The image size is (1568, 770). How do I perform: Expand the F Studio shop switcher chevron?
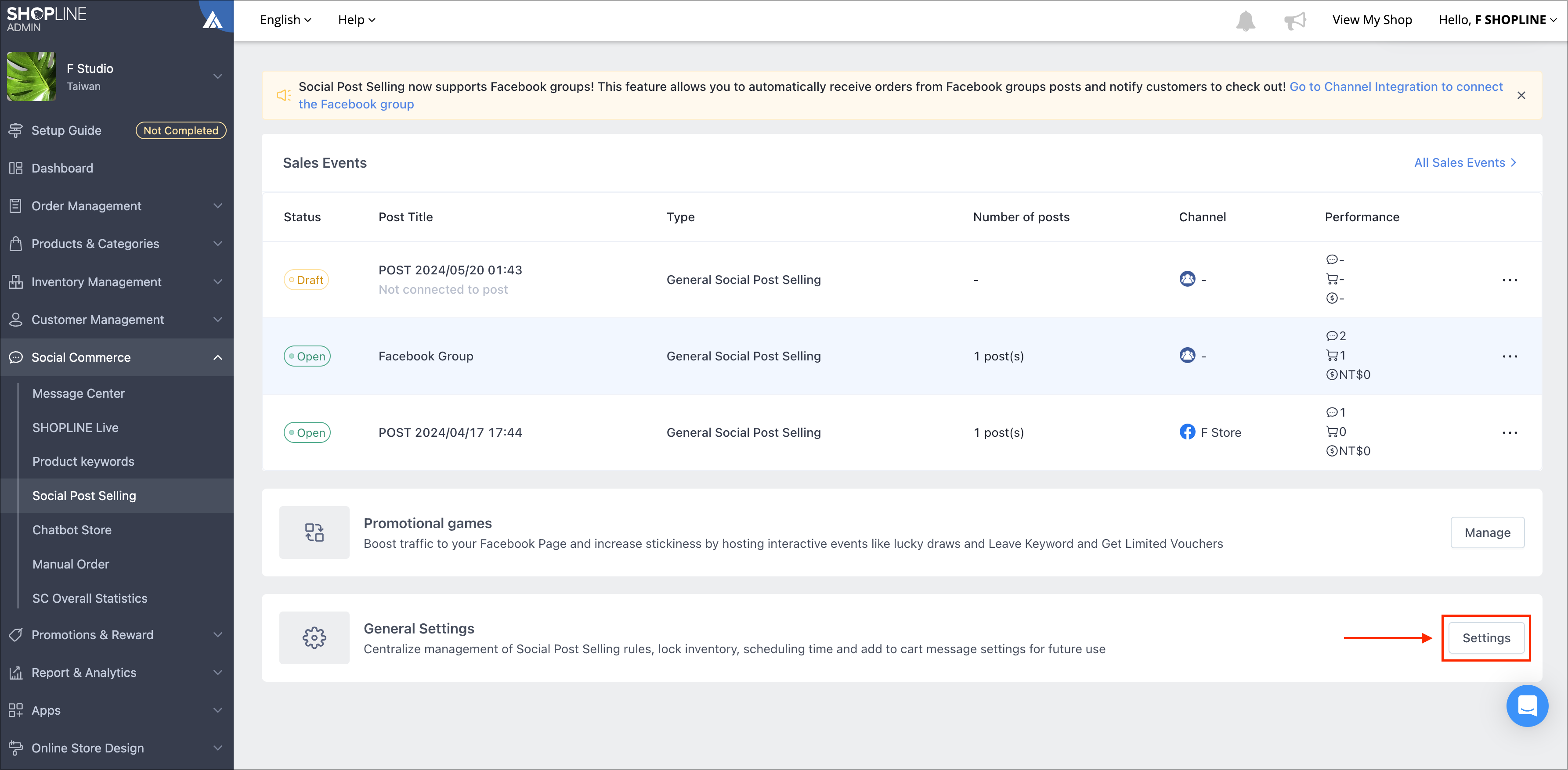click(217, 76)
